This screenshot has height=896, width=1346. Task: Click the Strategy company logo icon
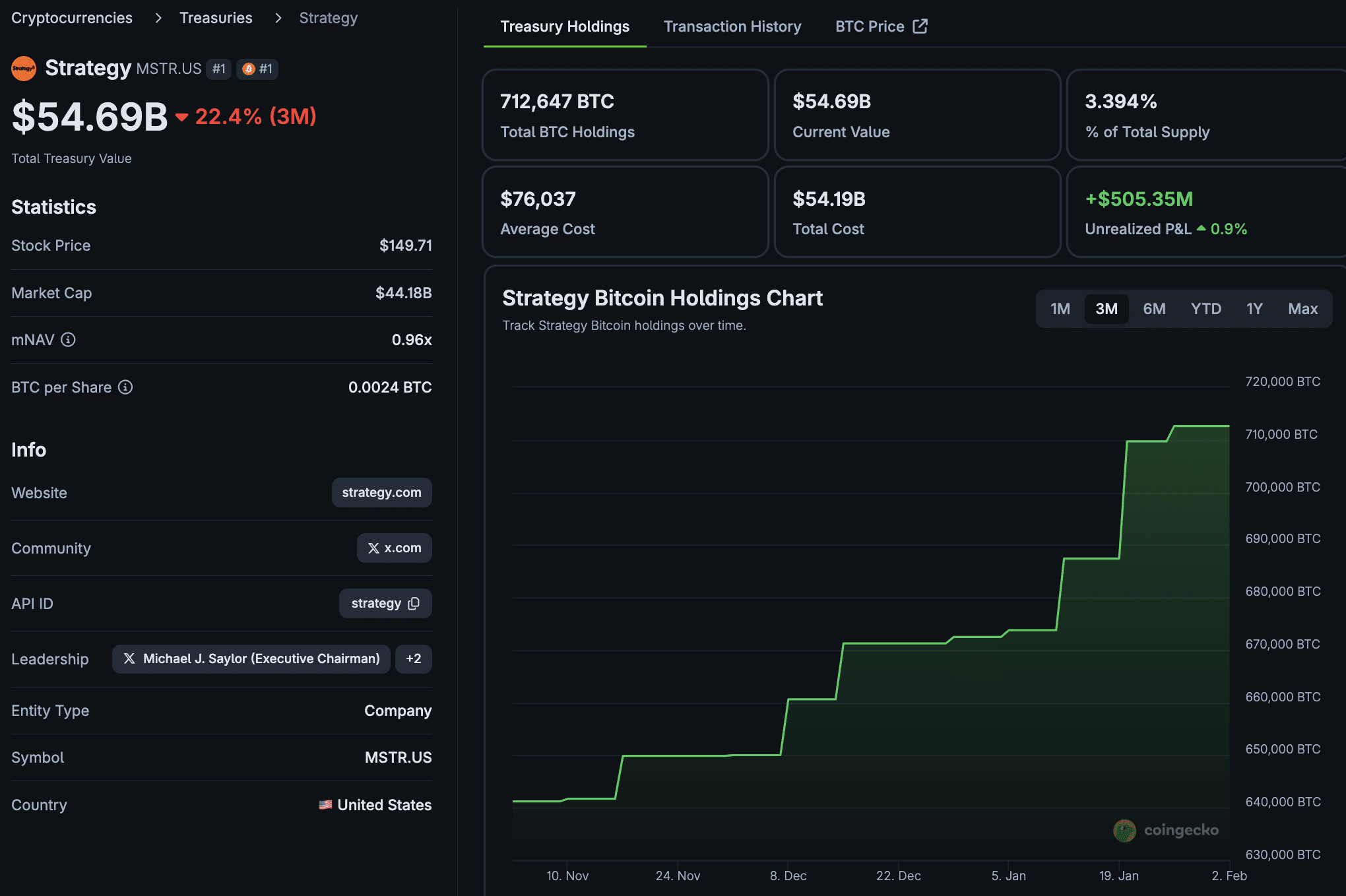(x=24, y=69)
